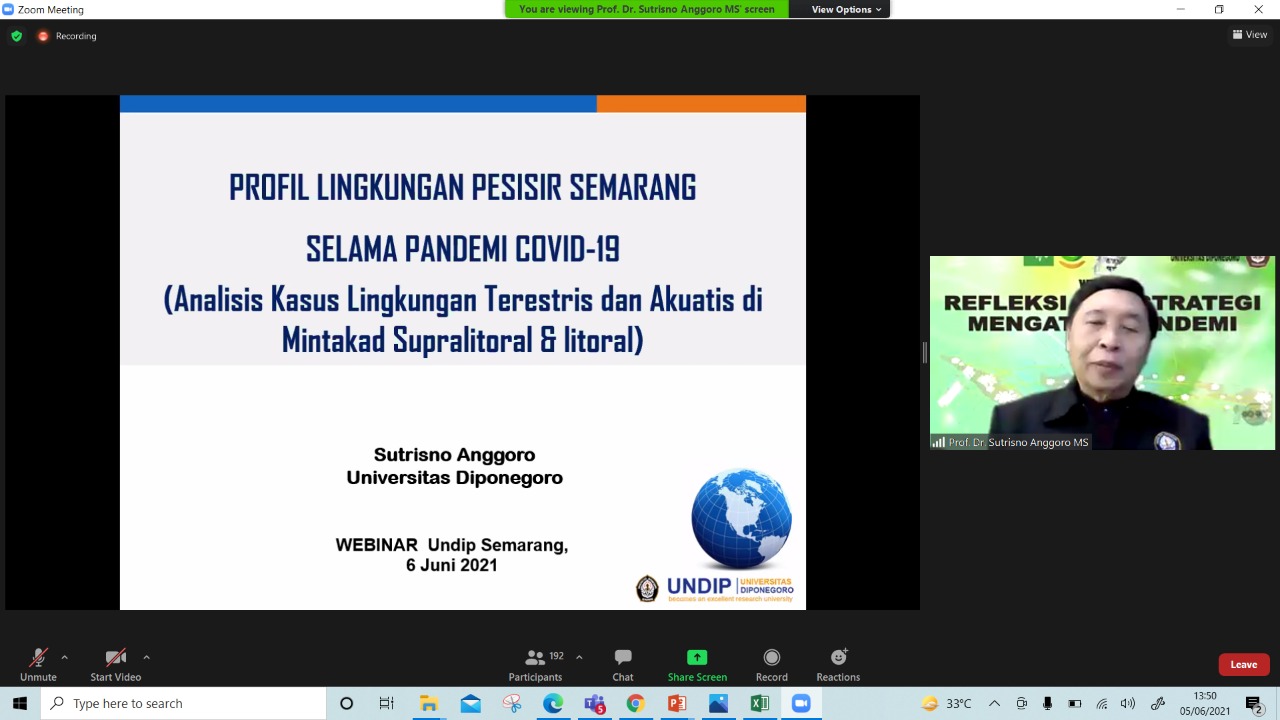The width and height of the screenshot is (1280, 720).
Task: Select Prof. Dr. Sutrisno Anggoro video thumbnail
Action: pyautogui.click(x=1102, y=353)
